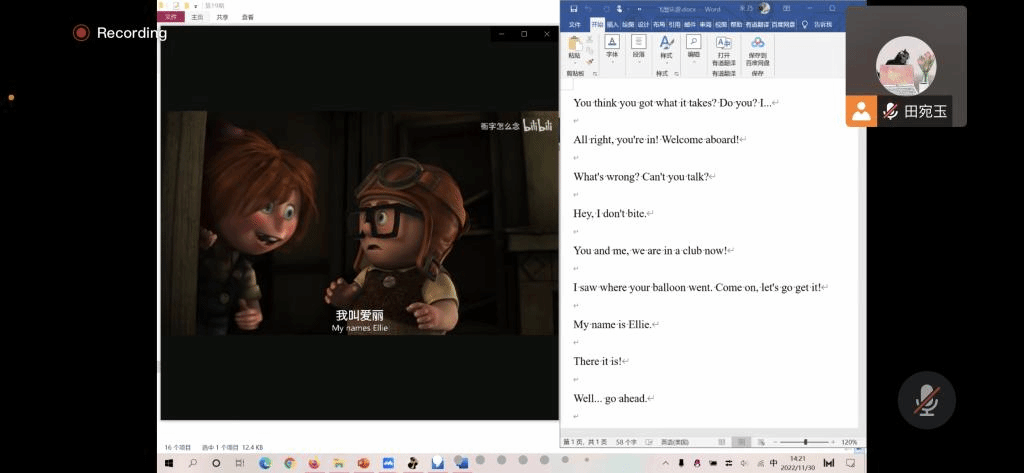Click the Paragraph (段落) ribbon icon
This screenshot has width=1024, height=473.
[639, 46]
